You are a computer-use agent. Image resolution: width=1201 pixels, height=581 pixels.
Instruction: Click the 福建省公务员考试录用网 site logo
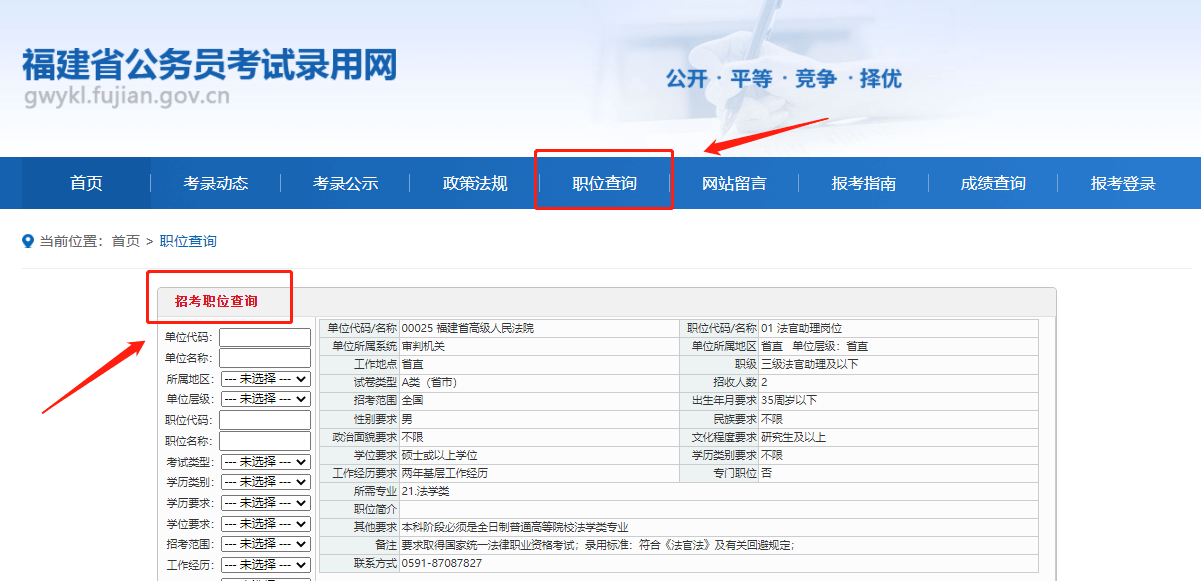point(210,63)
